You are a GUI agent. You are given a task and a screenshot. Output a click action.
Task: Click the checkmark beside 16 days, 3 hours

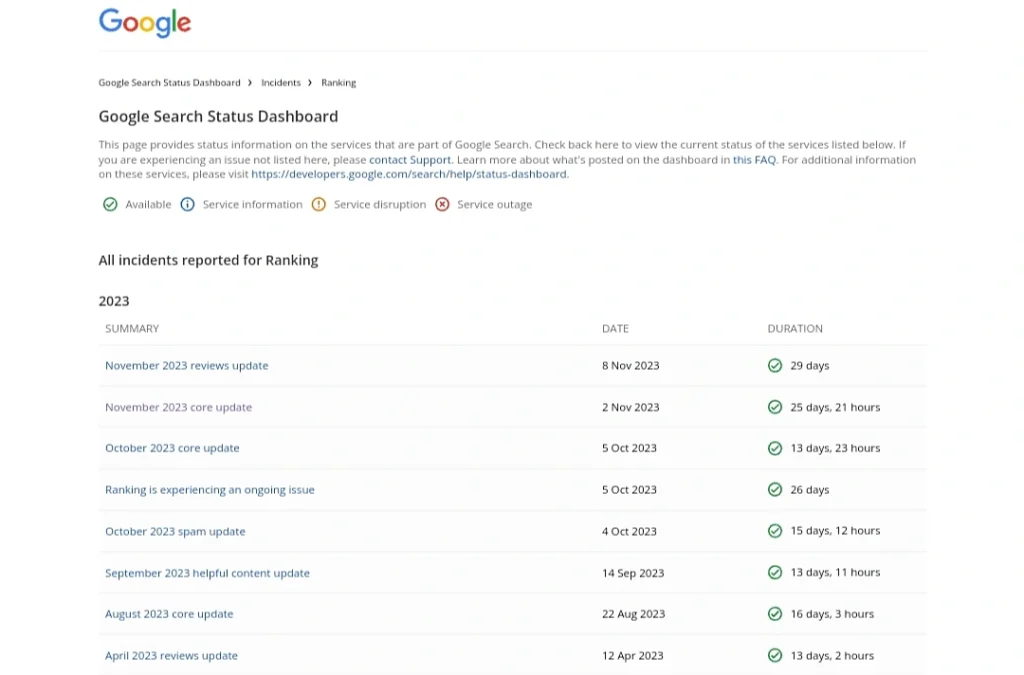click(775, 614)
